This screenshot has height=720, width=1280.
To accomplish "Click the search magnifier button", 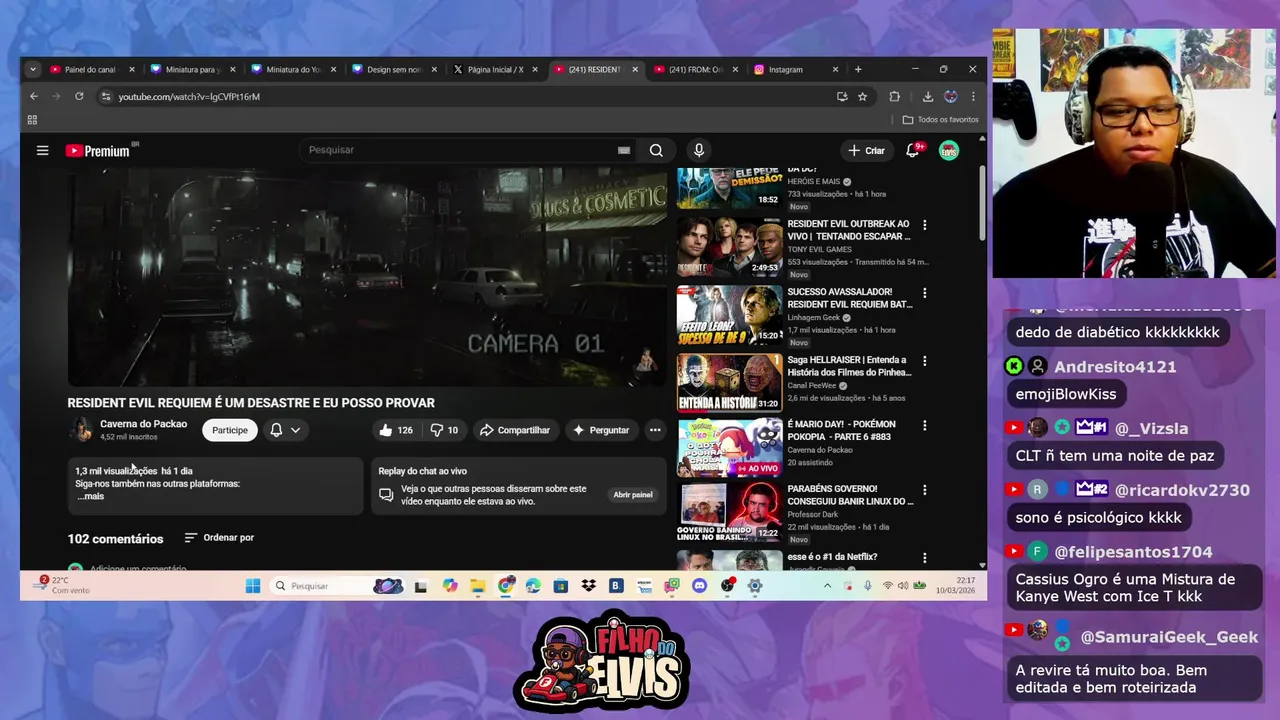I will (656, 150).
